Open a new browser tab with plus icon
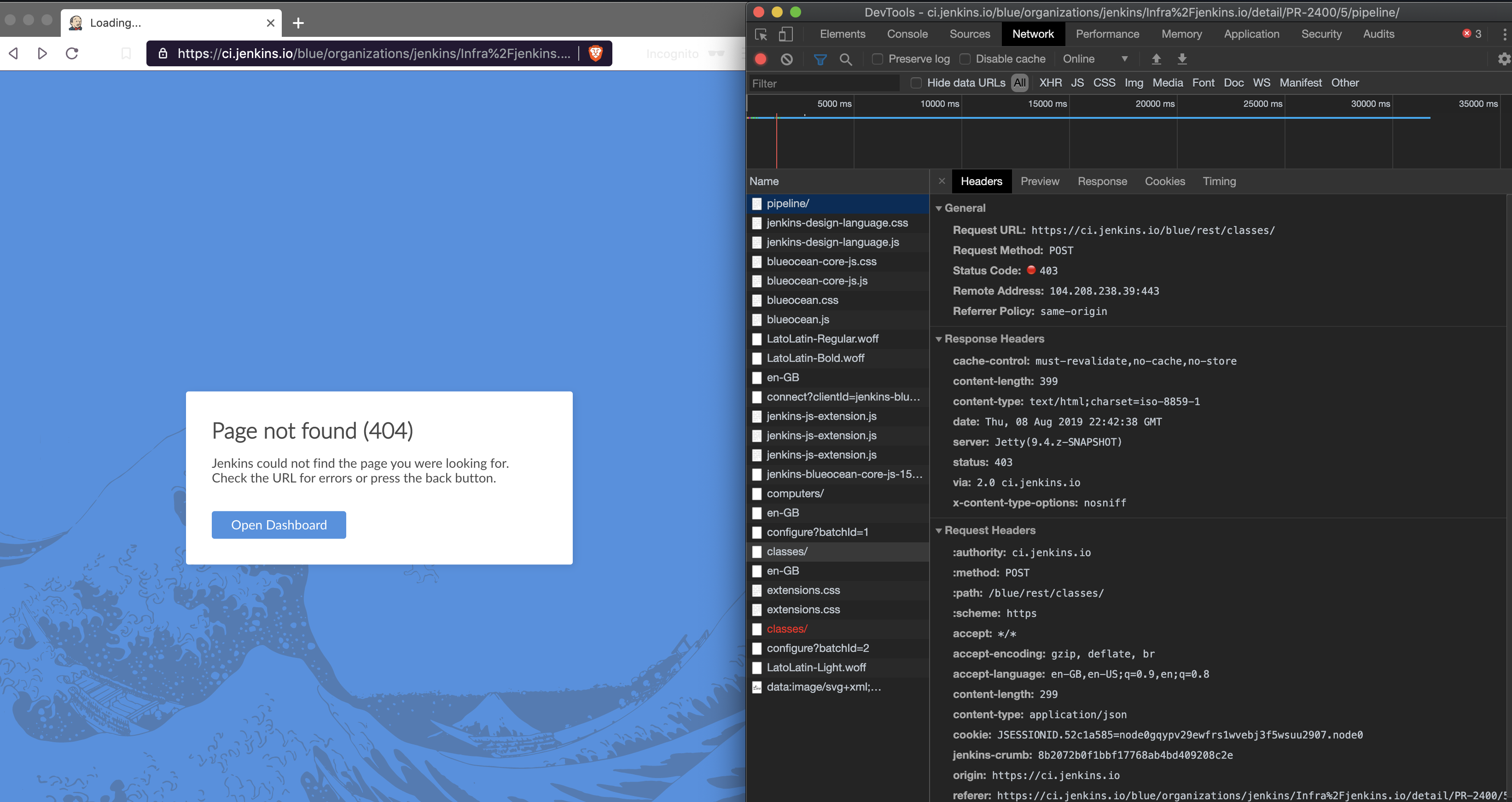Viewport: 1512px width, 802px height. [298, 23]
